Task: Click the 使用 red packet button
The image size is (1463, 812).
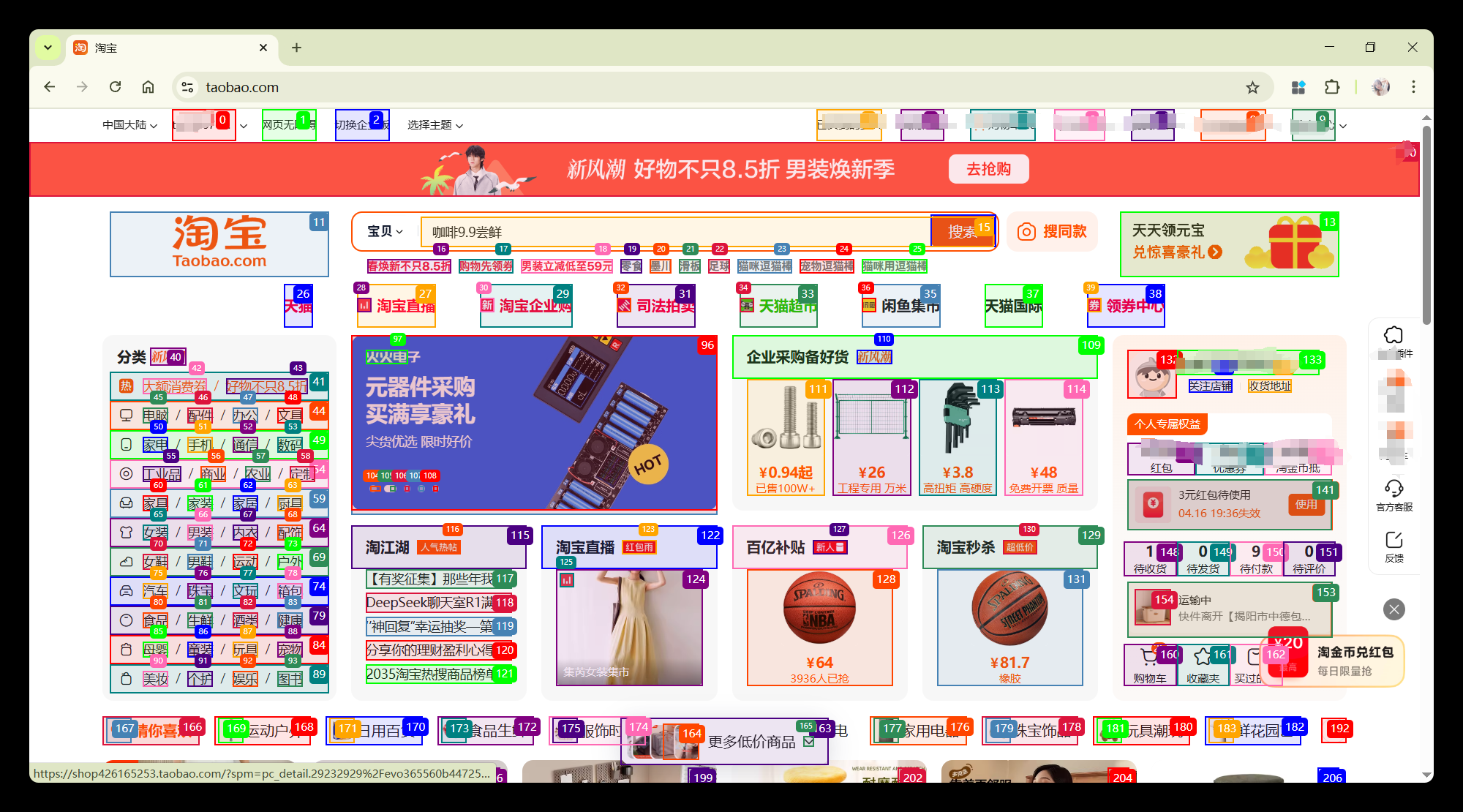Action: point(1306,504)
